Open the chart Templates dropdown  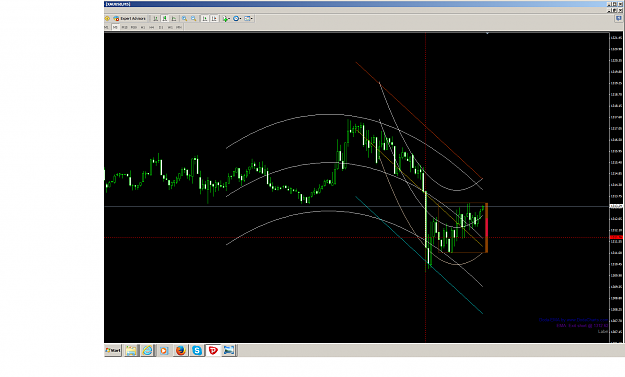(248, 18)
